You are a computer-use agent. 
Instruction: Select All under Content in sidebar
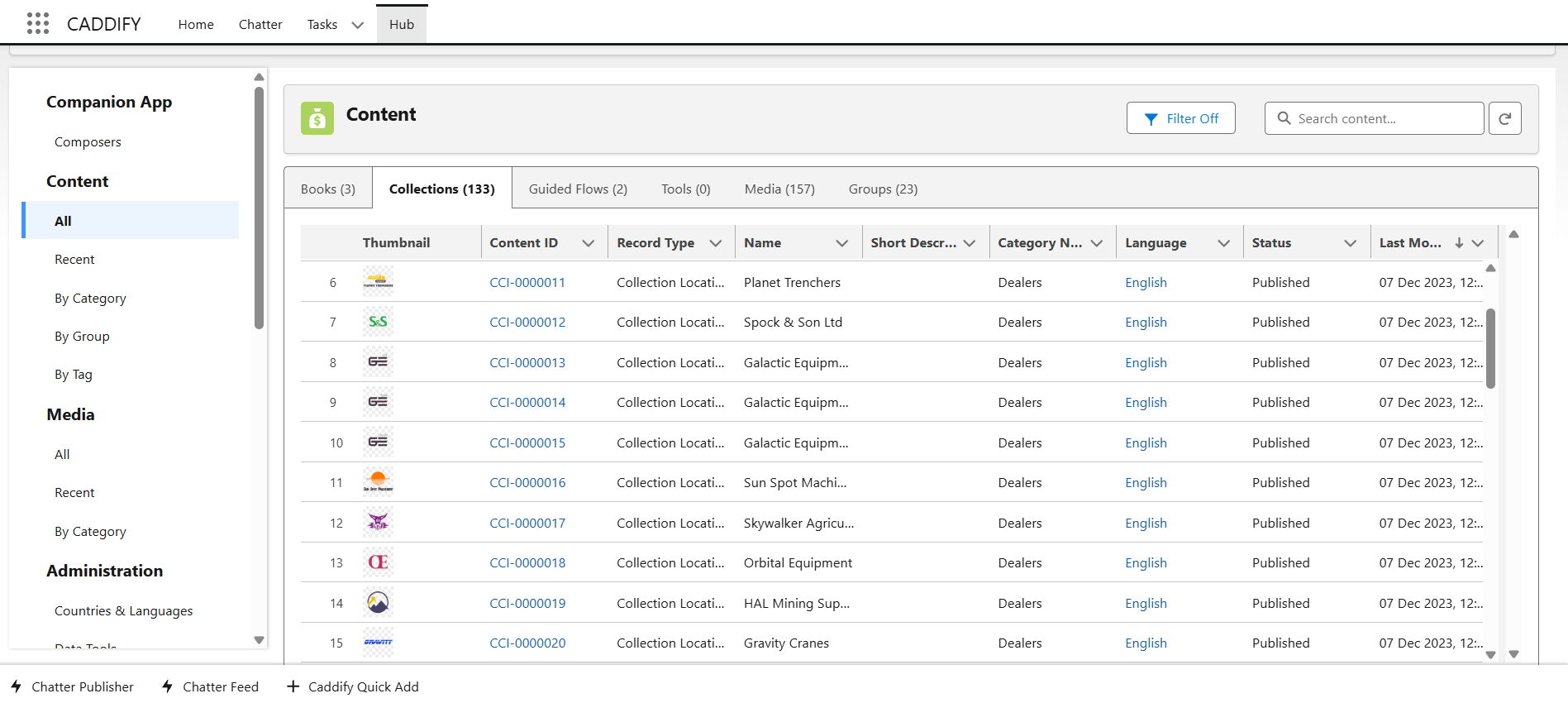click(131, 221)
